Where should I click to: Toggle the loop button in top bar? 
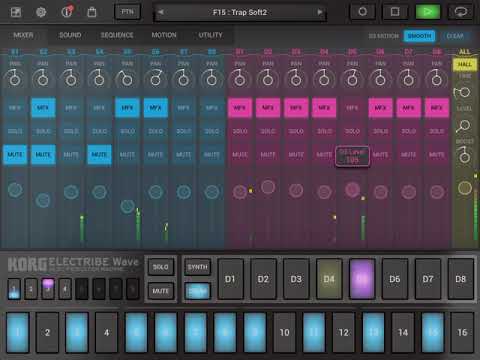[461, 12]
